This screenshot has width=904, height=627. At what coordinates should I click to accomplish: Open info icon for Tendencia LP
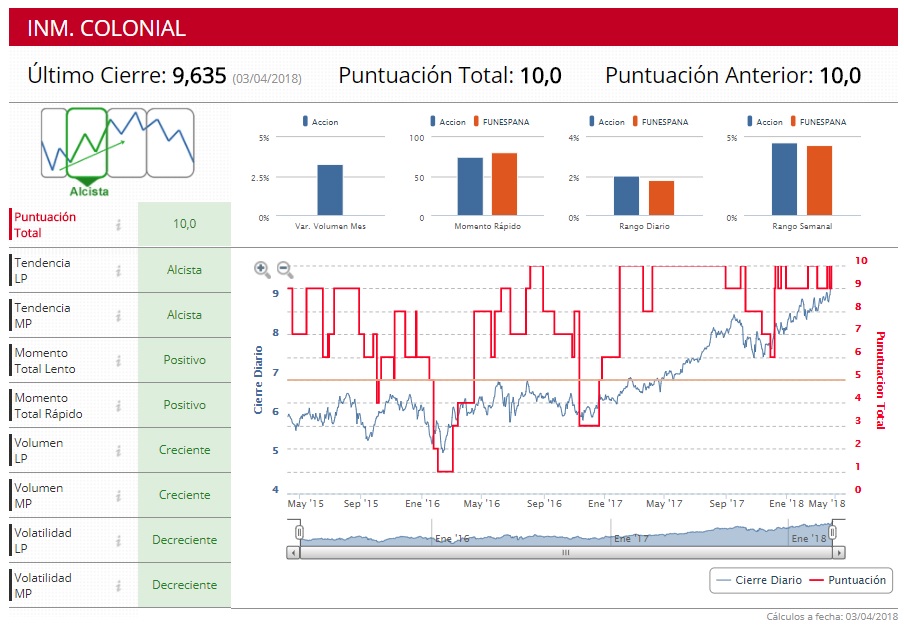[119, 270]
